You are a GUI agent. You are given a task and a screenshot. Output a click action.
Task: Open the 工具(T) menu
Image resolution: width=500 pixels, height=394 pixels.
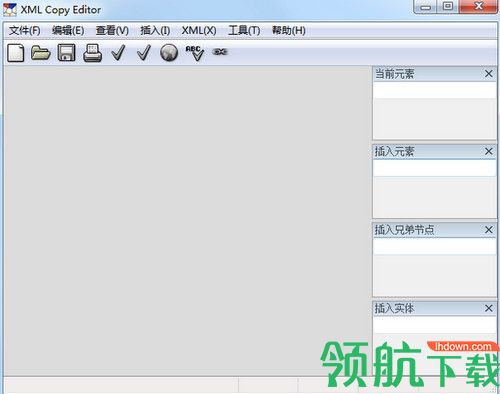(x=244, y=31)
